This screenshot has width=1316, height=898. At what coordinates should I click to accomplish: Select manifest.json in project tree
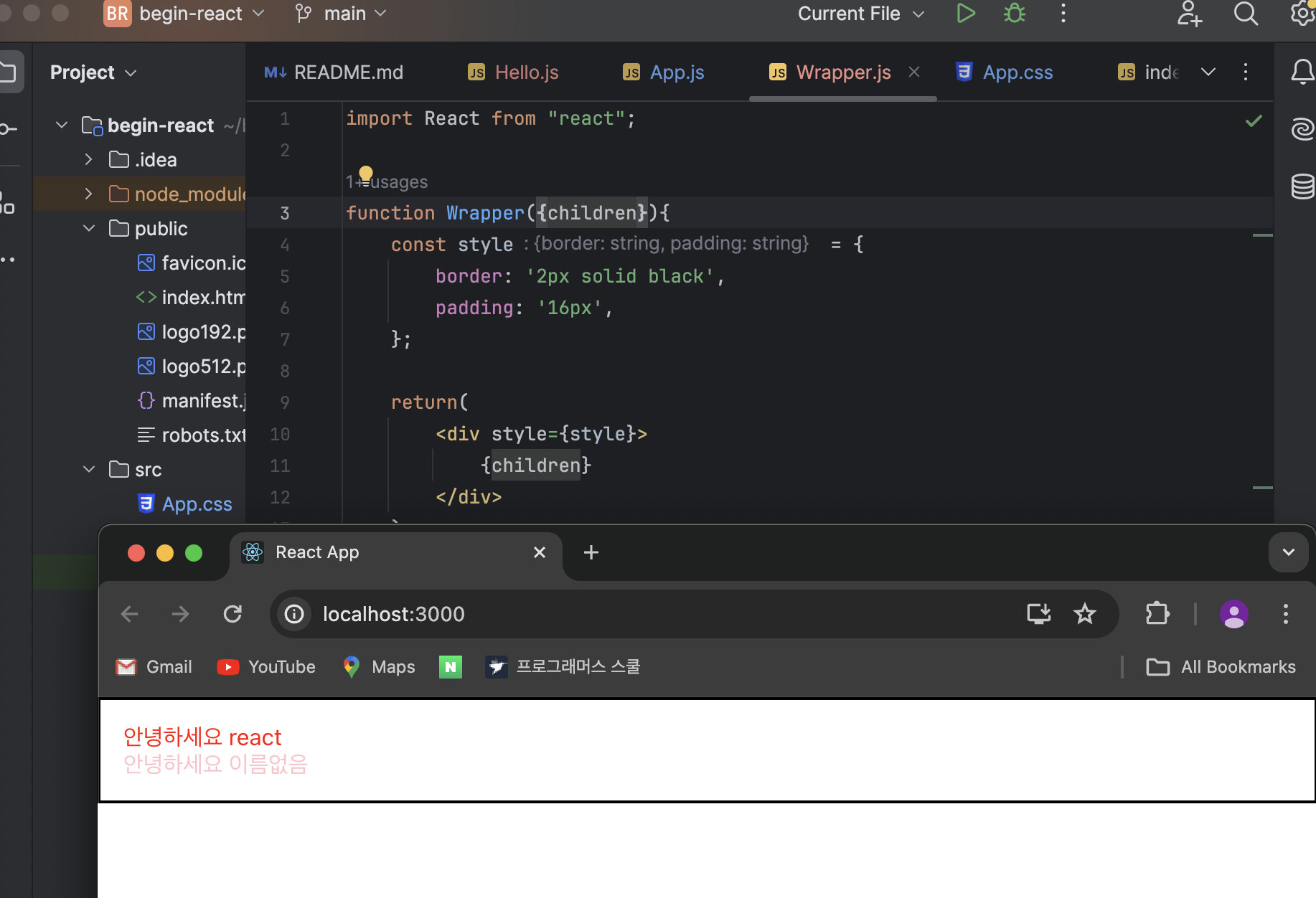click(x=192, y=401)
